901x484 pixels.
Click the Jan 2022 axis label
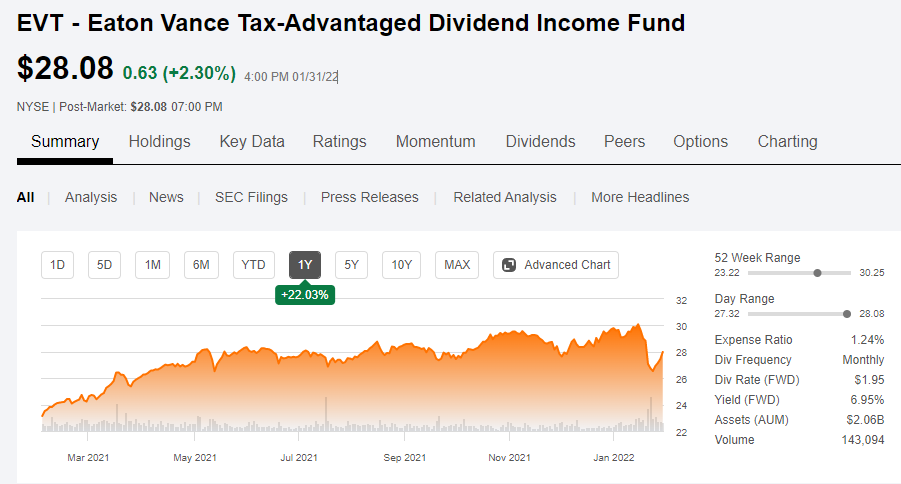click(x=614, y=458)
